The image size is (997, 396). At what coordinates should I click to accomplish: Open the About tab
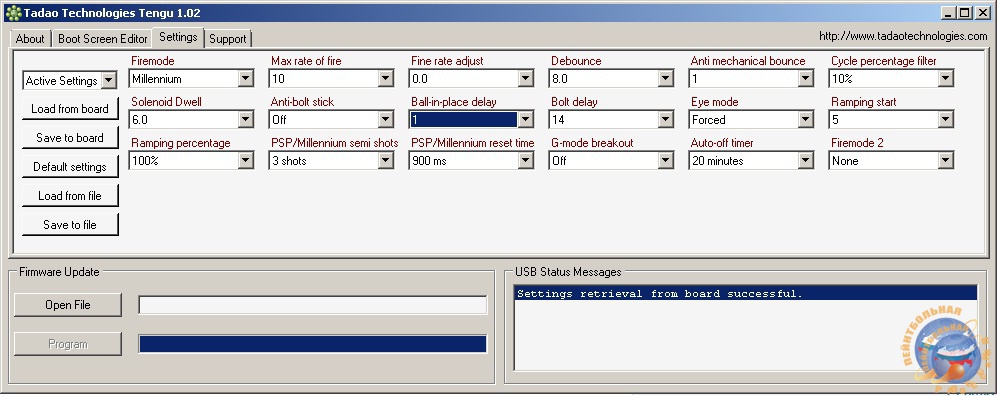click(30, 39)
